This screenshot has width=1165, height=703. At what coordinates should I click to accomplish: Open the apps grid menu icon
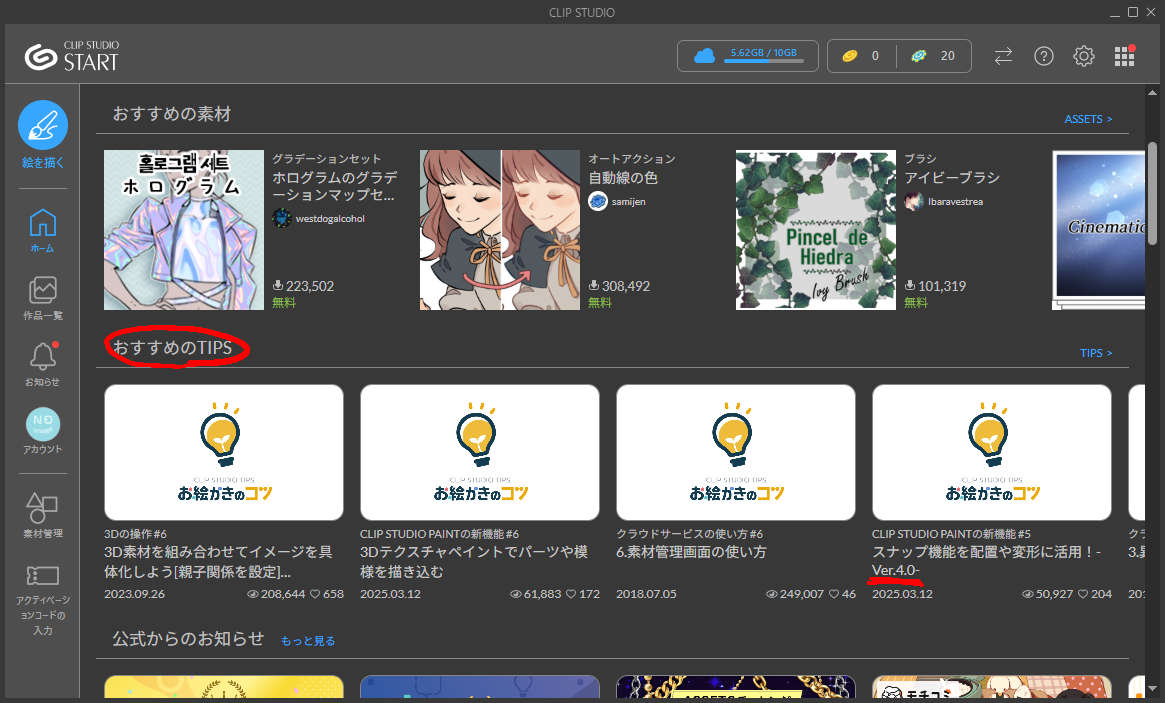click(1125, 56)
